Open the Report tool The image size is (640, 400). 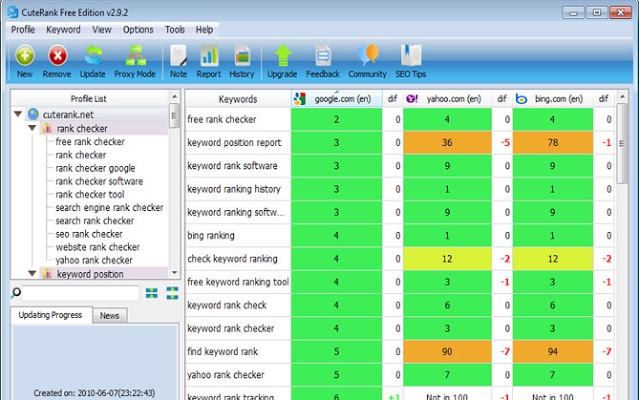click(209, 56)
